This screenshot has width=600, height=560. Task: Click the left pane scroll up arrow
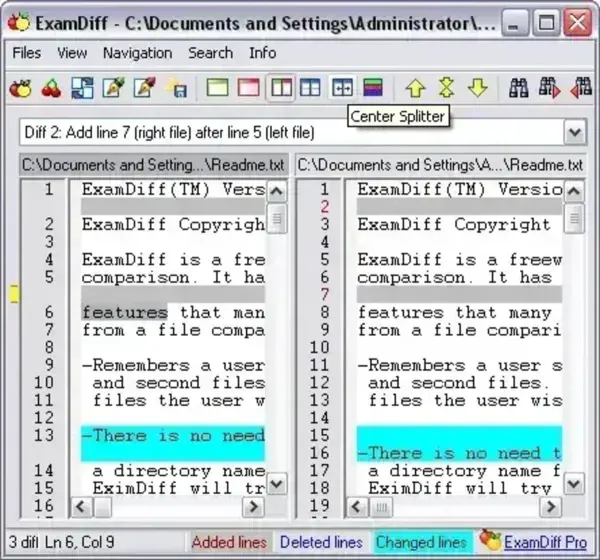pos(276,191)
